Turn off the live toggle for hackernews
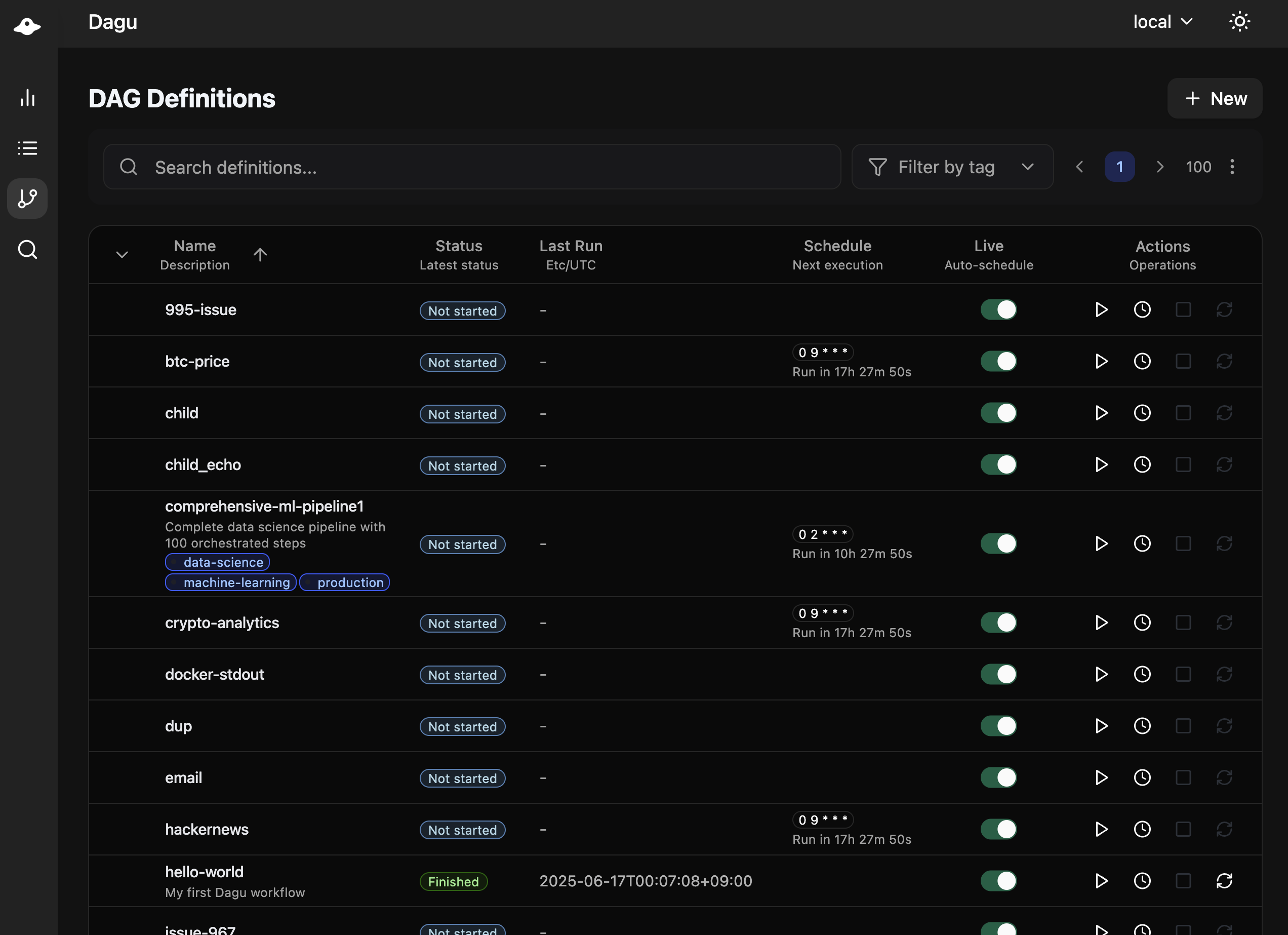The height and width of the screenshot is (935, 1288). [998, 829]
